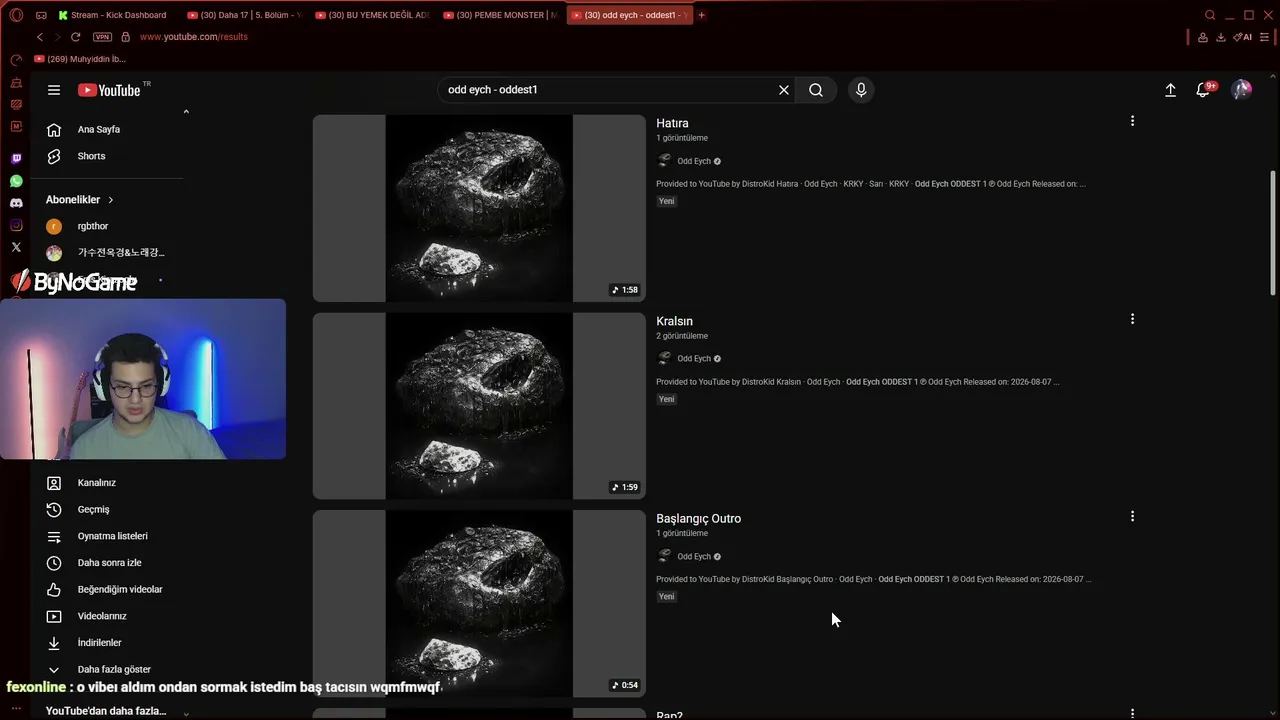1280x720 pixels.
Task: Open the Hatıra video thumbnail
Action: [479, 208]
